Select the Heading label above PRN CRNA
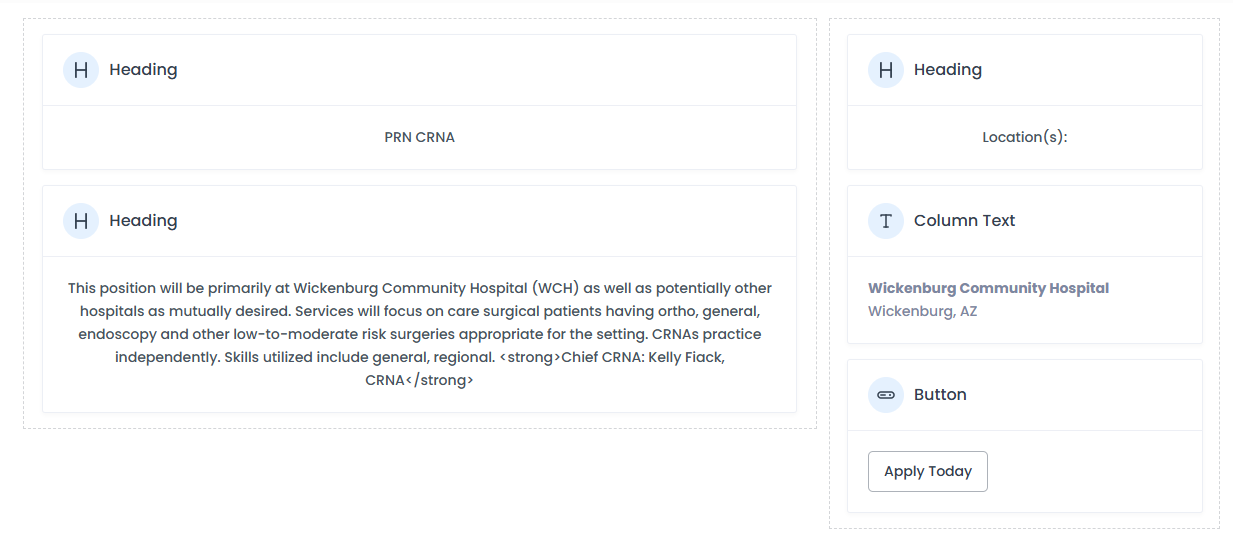Viewport: 1233px width, 547px height. [x=143, y=70]
